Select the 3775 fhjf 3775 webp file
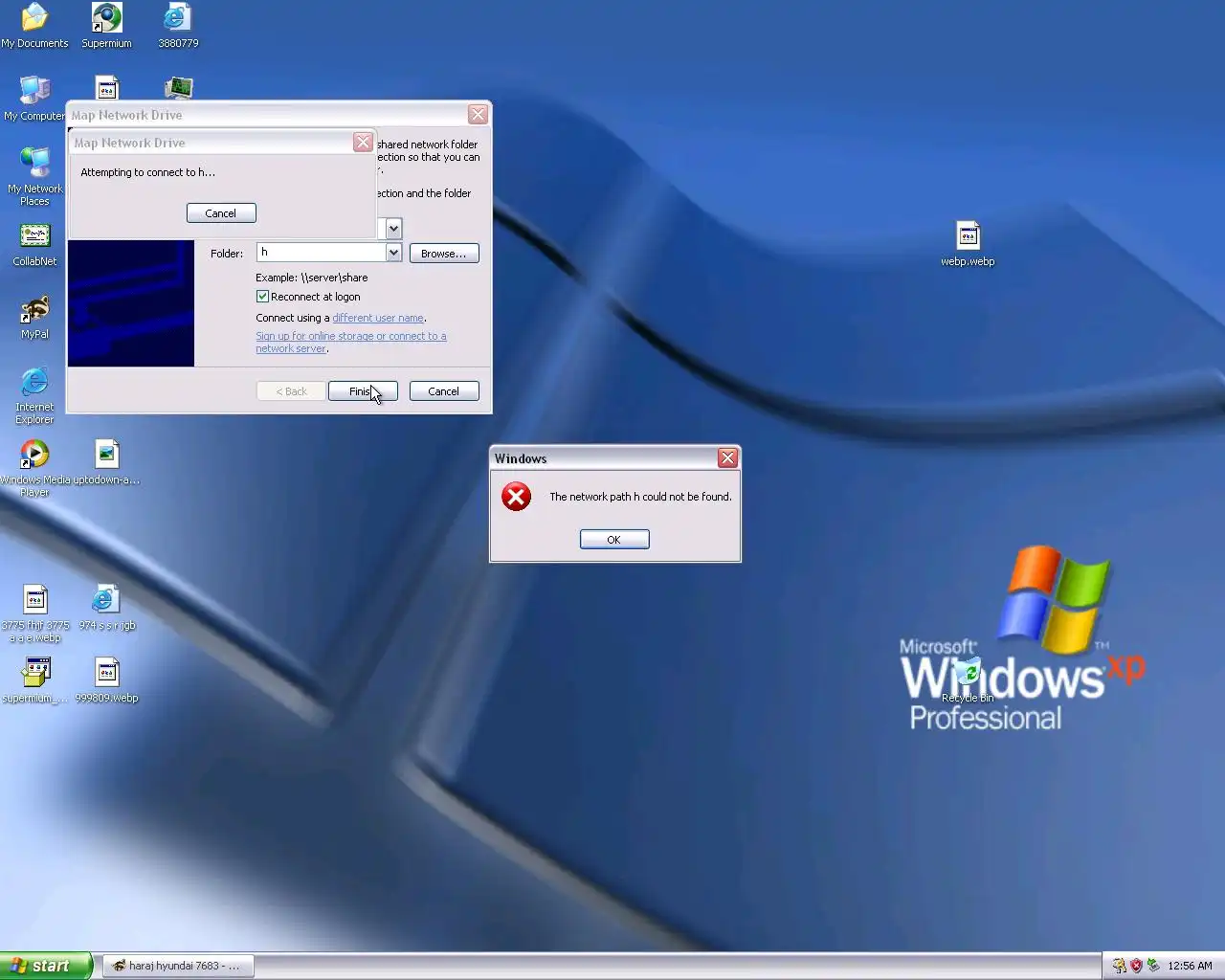This screenshot has width=1225, height=980. (35, 613)
